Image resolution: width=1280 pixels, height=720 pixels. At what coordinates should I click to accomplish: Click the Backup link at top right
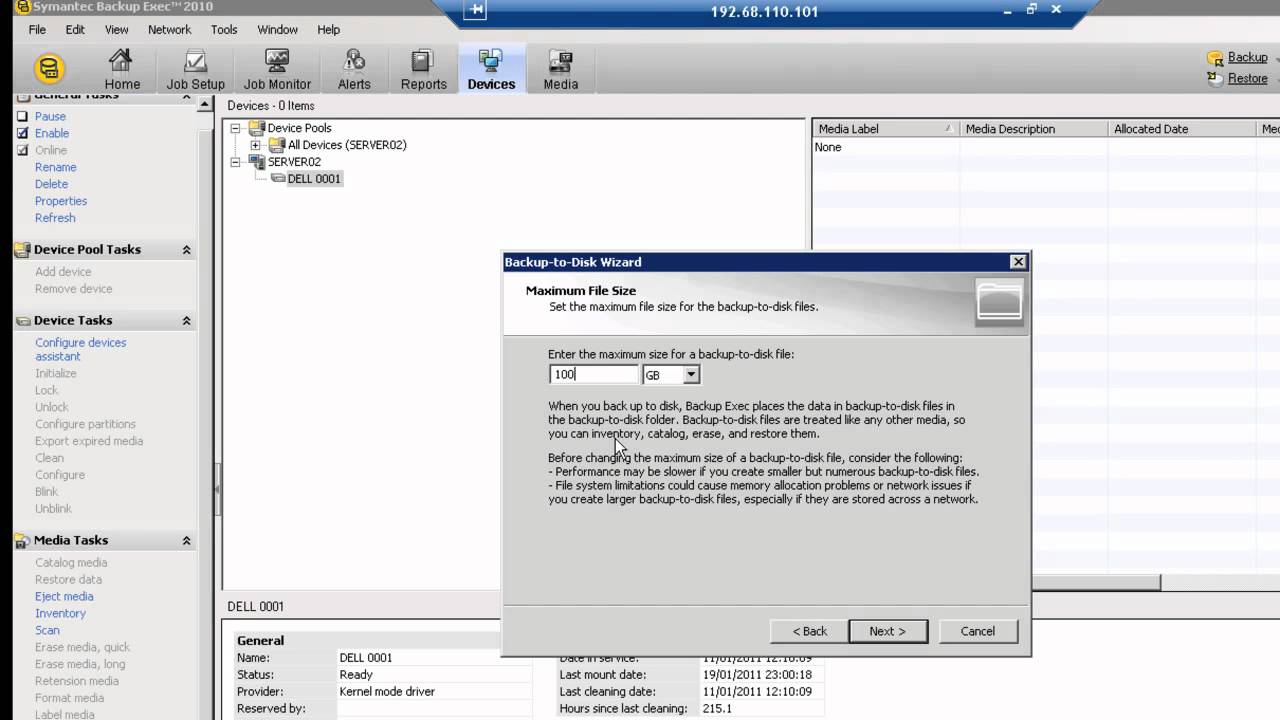coord(1247,58)
